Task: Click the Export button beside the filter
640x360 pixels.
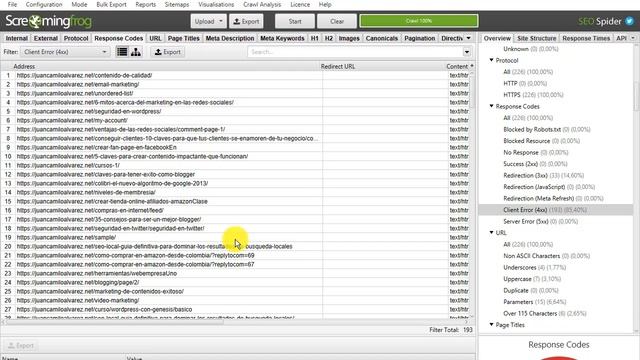Action: tap(168, 52)
